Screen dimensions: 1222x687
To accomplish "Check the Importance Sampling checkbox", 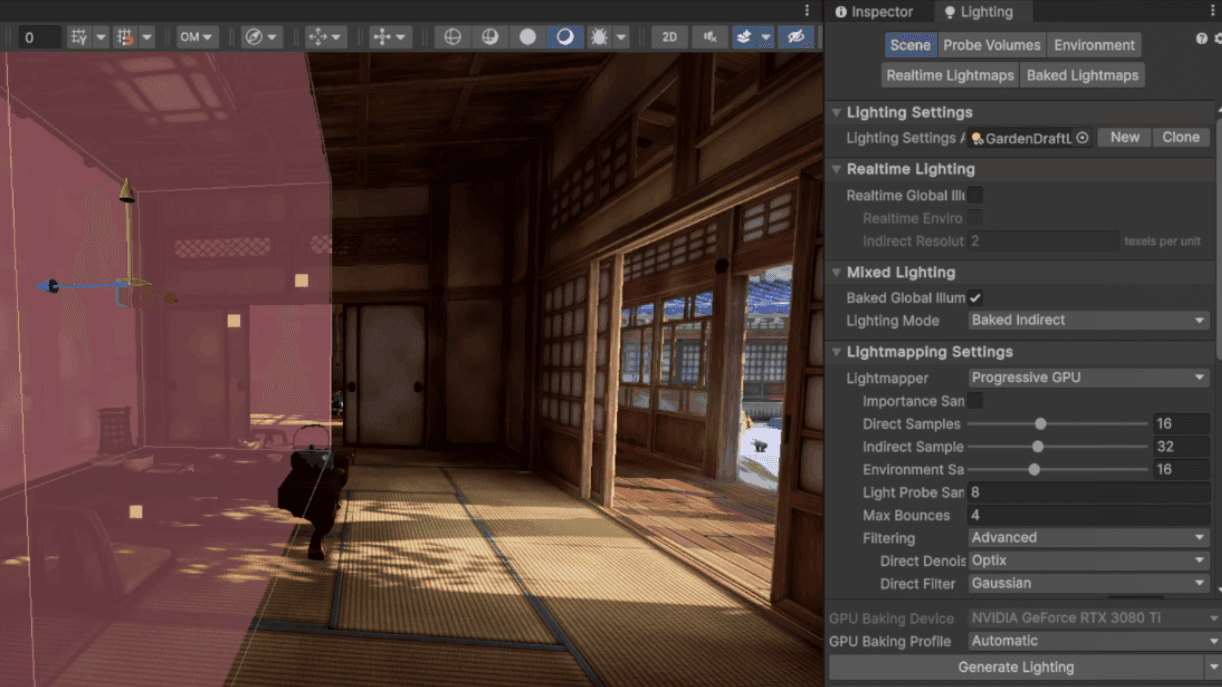I will click(x=975, y=400).
